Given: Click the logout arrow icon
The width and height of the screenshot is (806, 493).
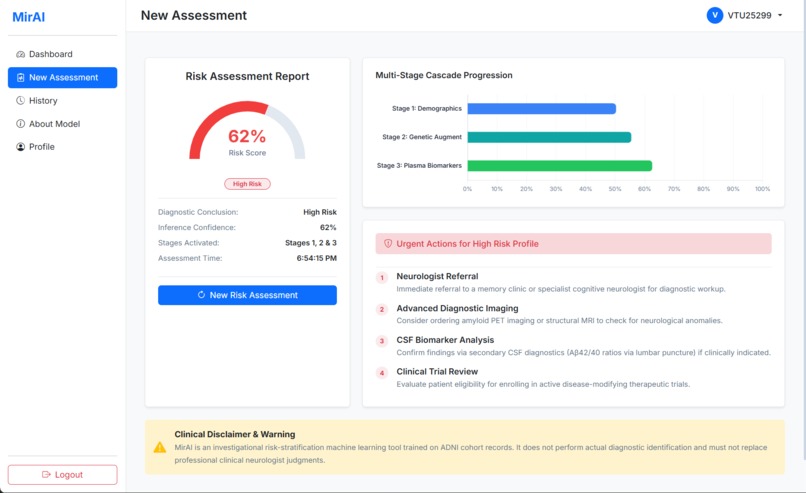Looking at the screenshot, I should (46, 474).
